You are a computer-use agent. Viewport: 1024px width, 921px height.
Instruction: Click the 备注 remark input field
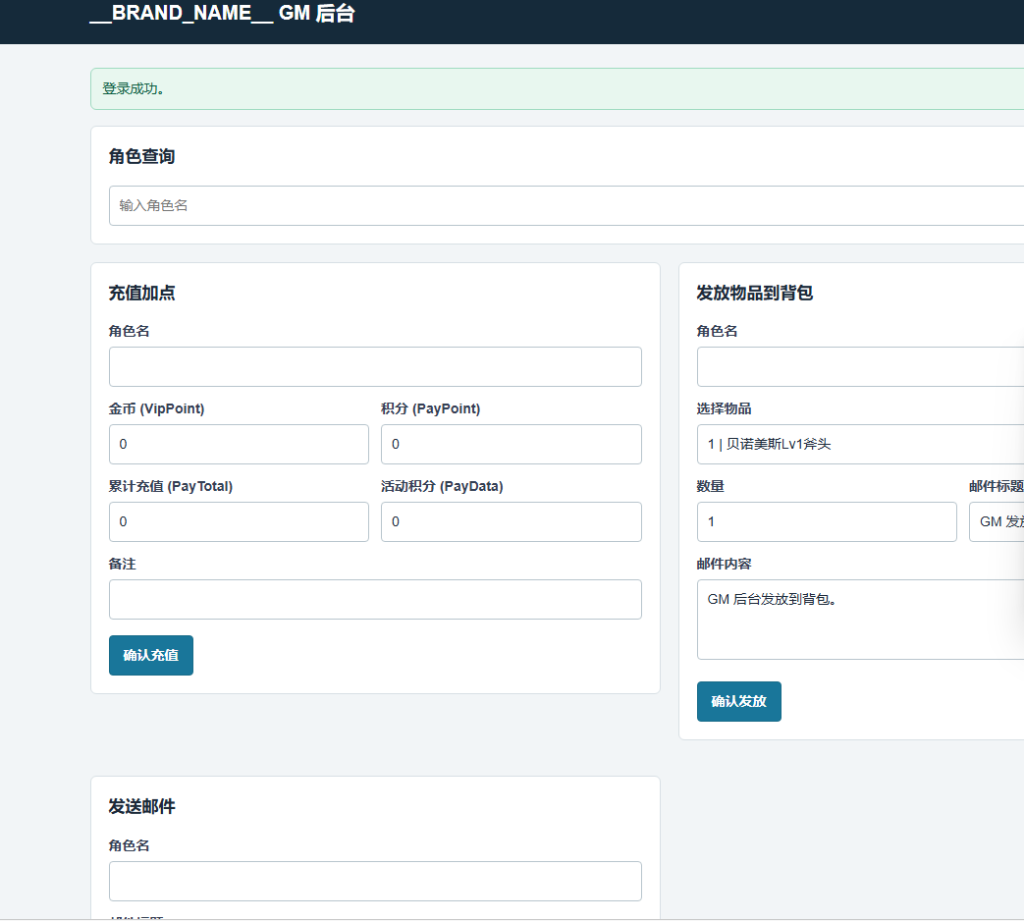(x=375, y=600)
